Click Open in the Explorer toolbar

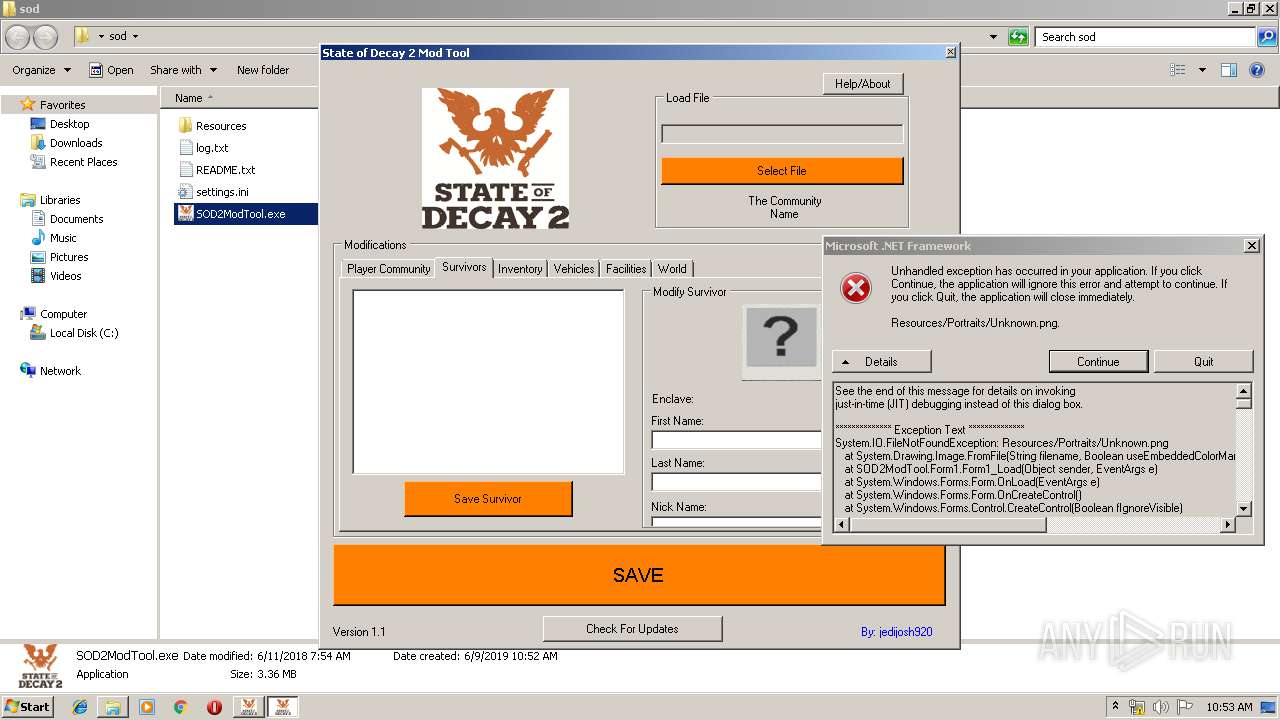coord(111,70)
